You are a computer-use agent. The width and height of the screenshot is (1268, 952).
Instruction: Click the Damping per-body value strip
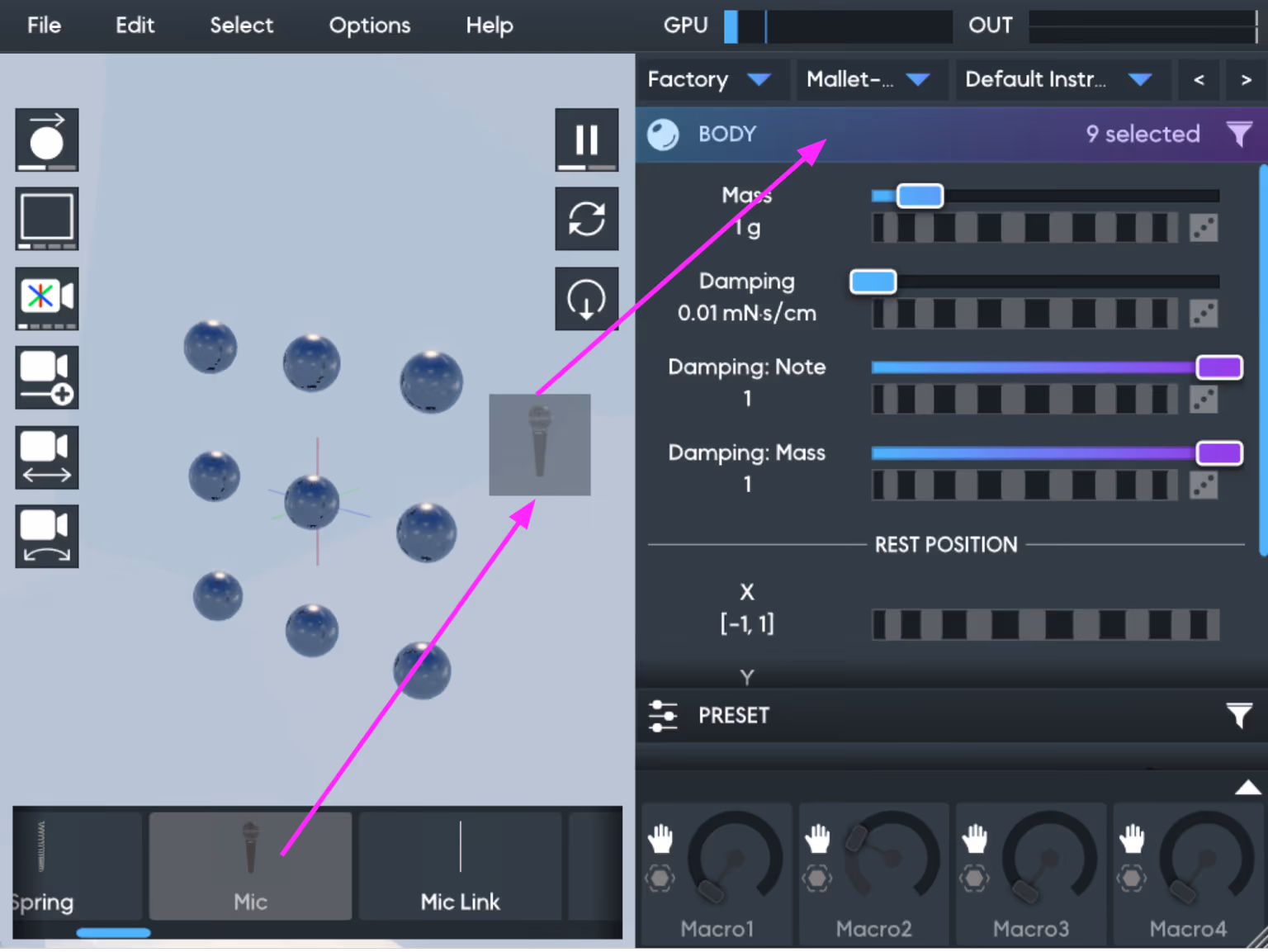point(1025,314)
